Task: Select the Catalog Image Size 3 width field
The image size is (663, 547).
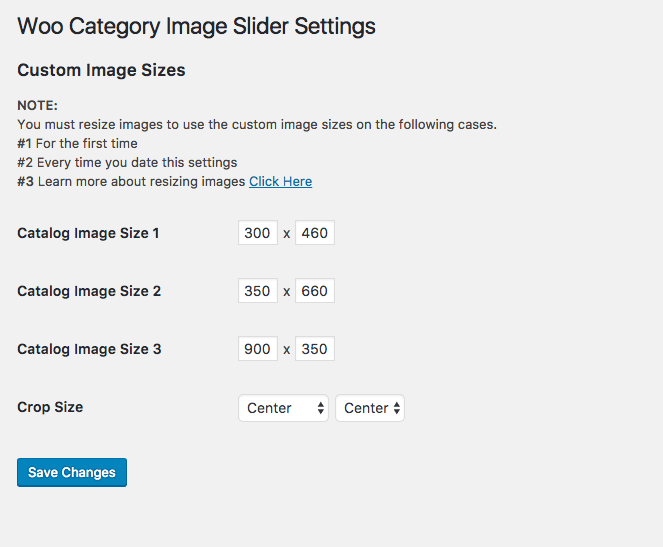Action: point(257,349)
